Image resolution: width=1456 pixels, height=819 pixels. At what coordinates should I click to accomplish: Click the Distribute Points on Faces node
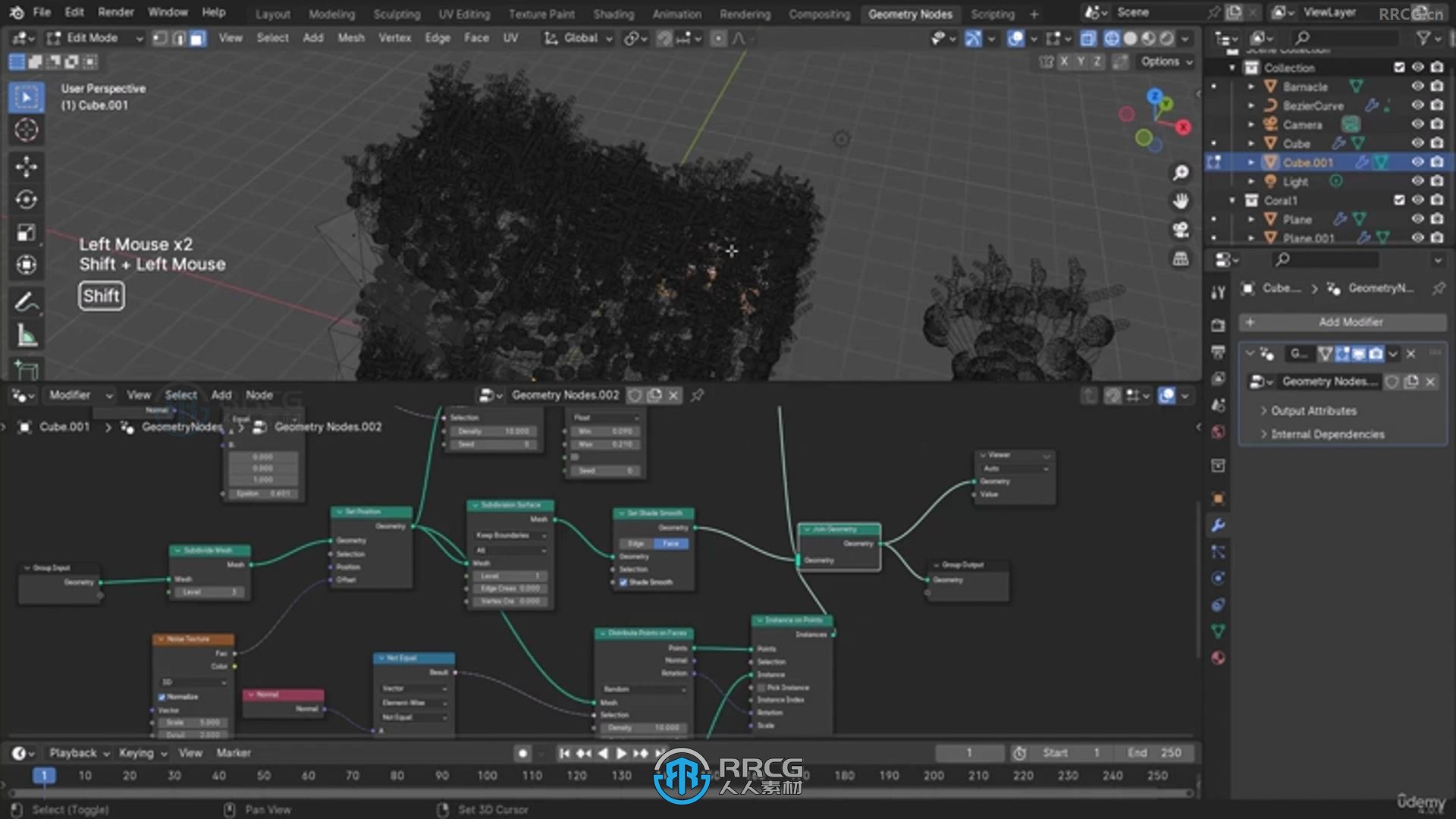[644, 632]
